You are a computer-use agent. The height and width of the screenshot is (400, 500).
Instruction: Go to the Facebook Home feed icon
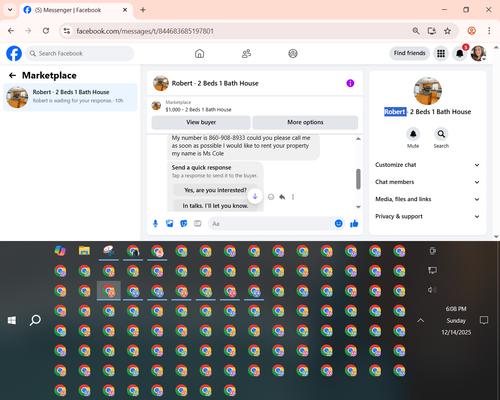199,53
